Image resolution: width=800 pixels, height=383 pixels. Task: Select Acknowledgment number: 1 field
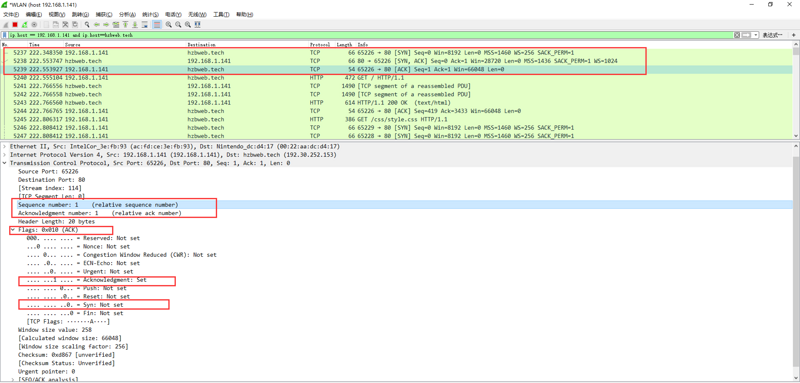point(99,213)
